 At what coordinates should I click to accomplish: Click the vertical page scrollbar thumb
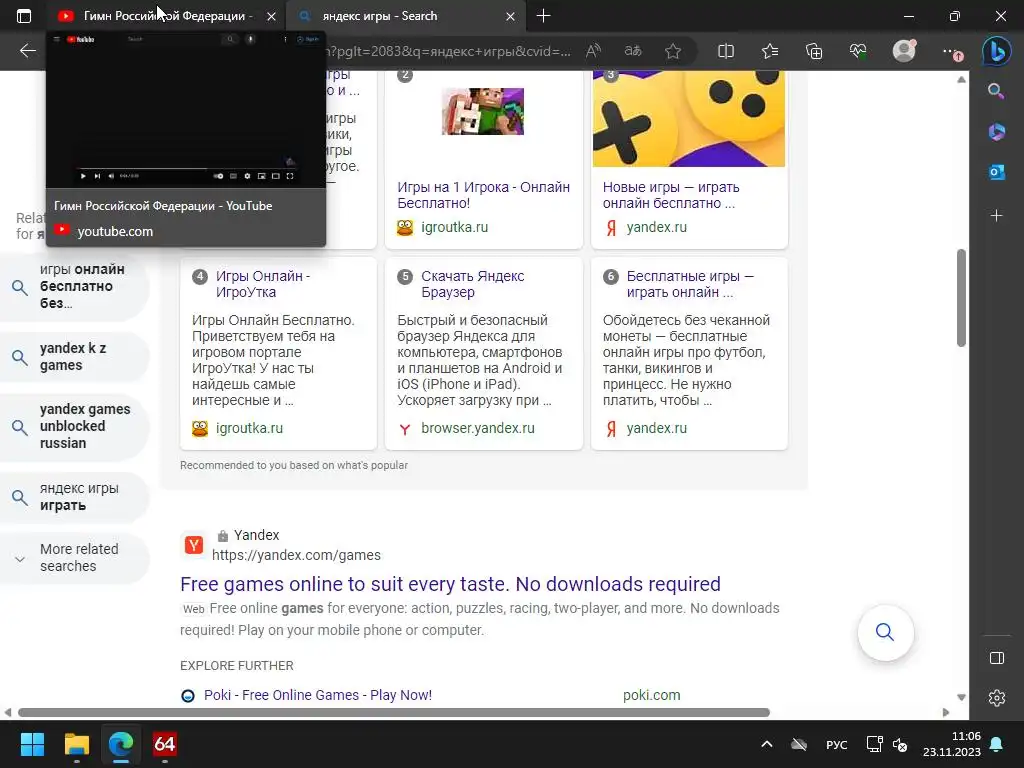click(961, 298)
